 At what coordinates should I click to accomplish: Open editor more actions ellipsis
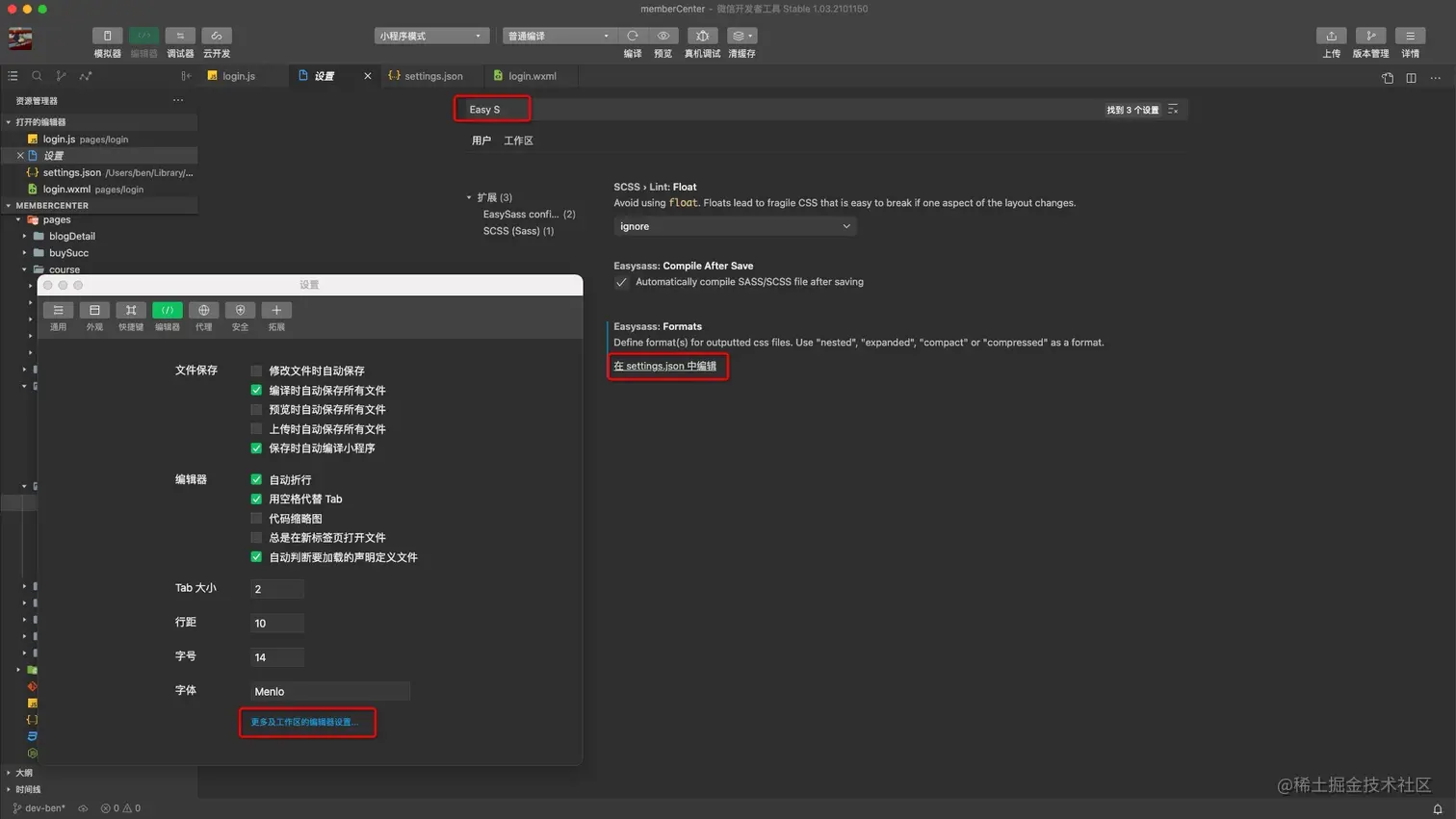1435,78
